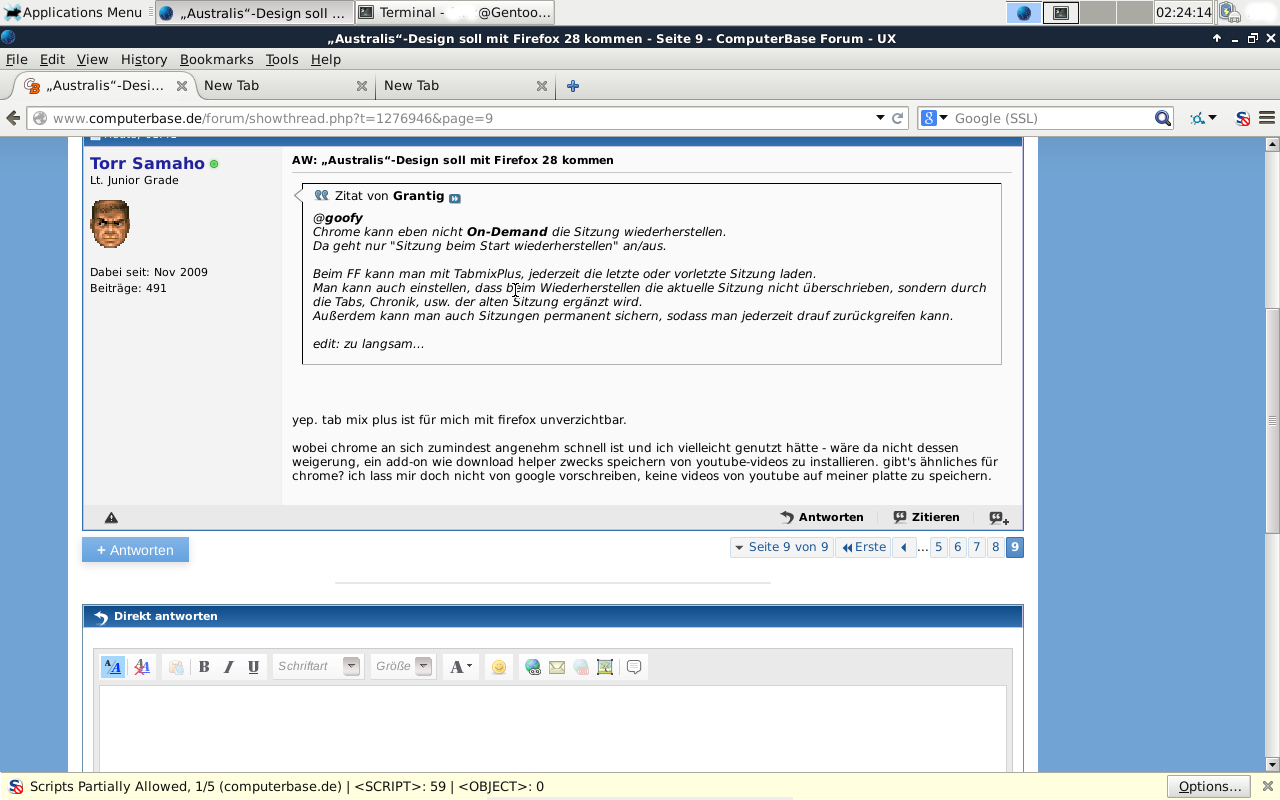This screenshot has width=1280, height=800.
Task: Click the NoScript Options... button
Action: coord(1209,786)
